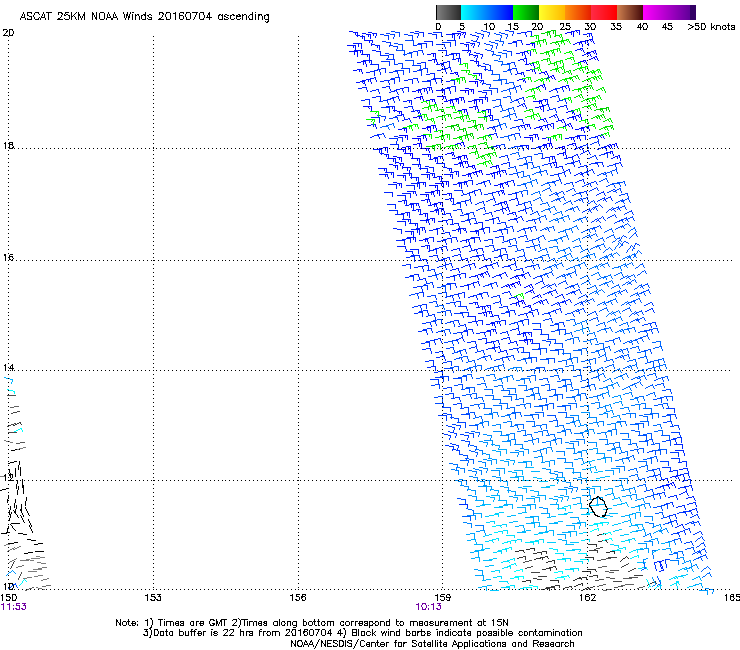Click the green 15-20 knots legend swatch
Image resolution: width=740 pixels, height=650 pixels.
526,12
